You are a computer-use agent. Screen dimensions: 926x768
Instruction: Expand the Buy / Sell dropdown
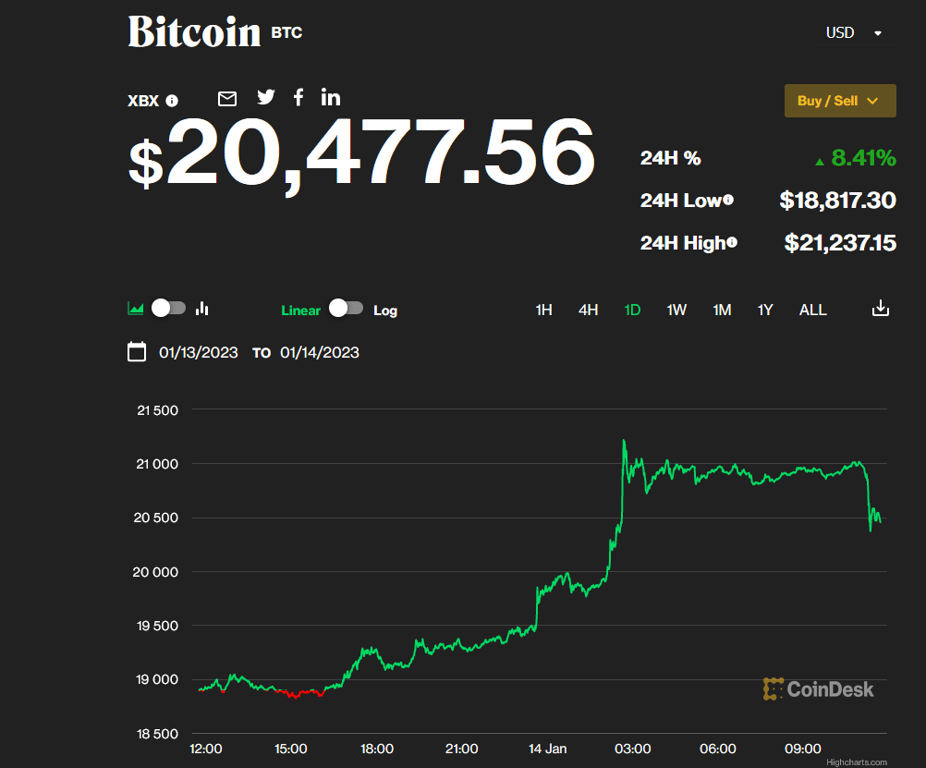pyautogui.click(x=839, y=101)
